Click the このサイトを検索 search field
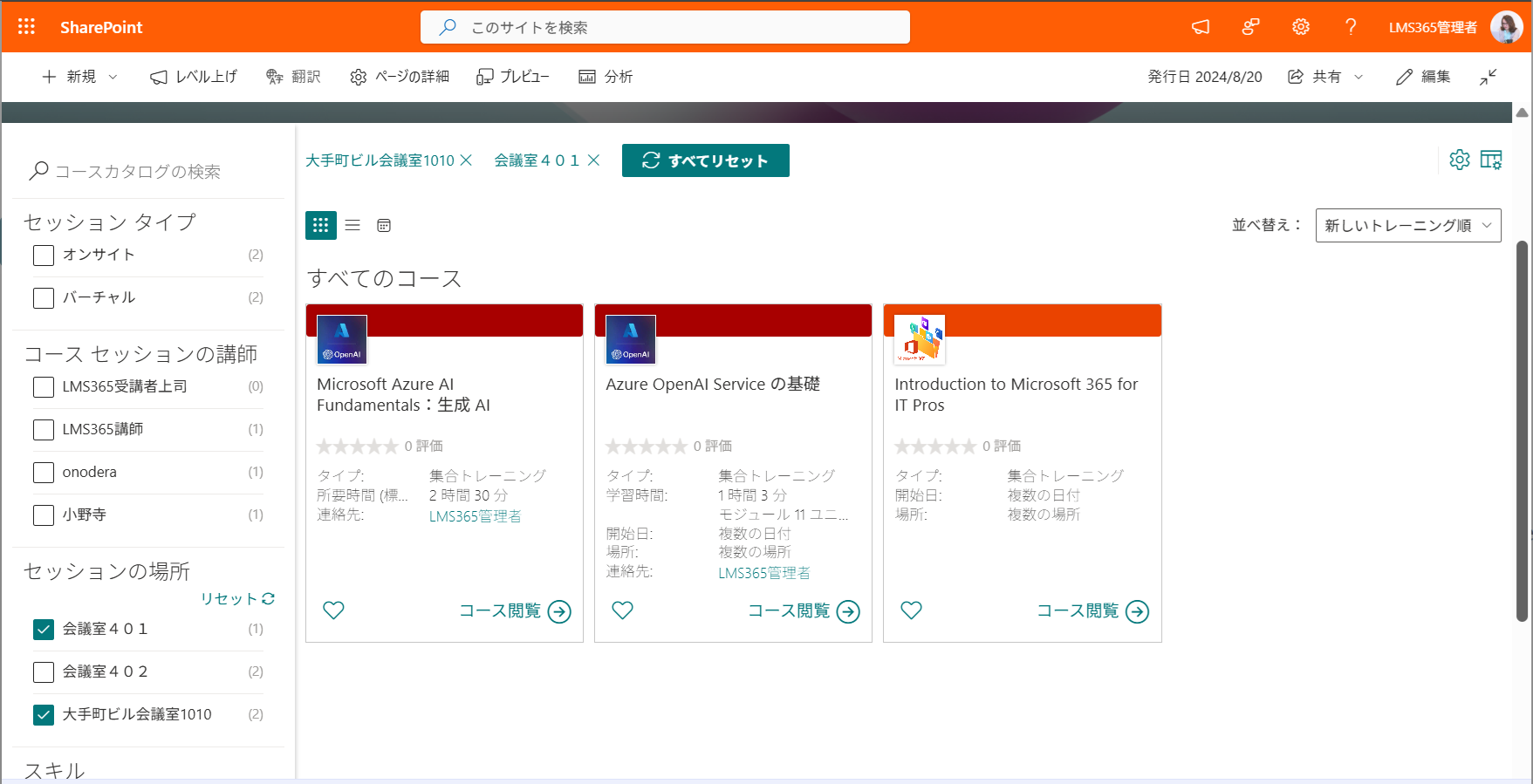The image size is (1533, 784). (x=665, y=27)
